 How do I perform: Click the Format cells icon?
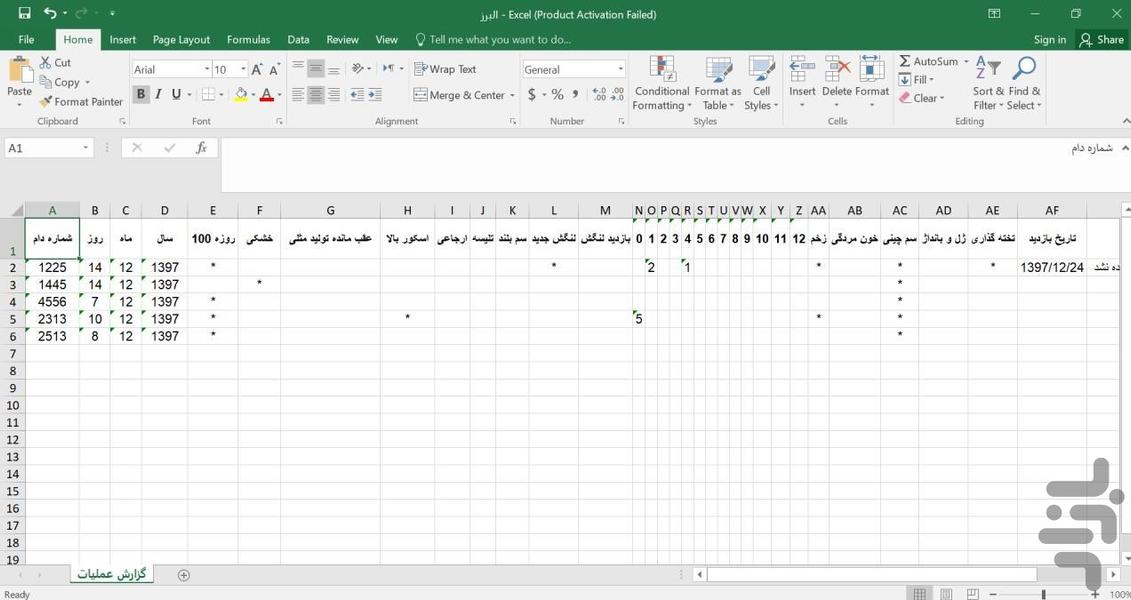pos(871,69)
